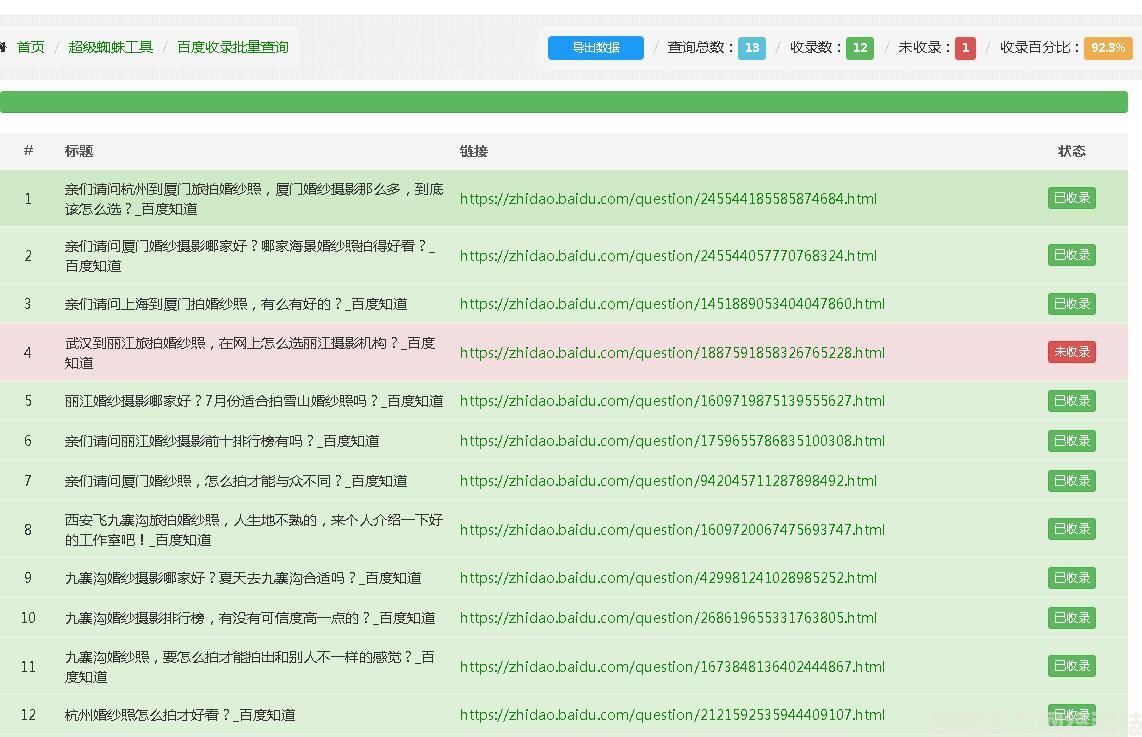Click the 未收录 status badge in row 4

point(1071,352)
